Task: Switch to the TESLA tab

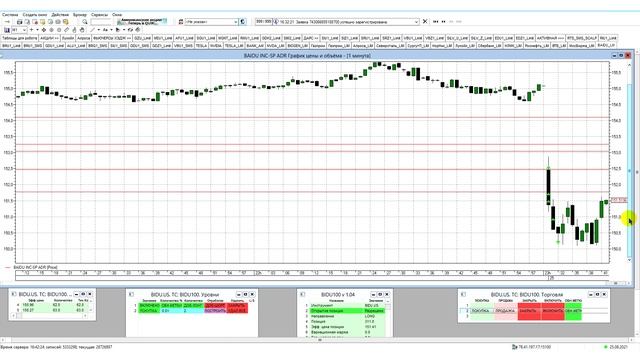Action: point(202,46)
